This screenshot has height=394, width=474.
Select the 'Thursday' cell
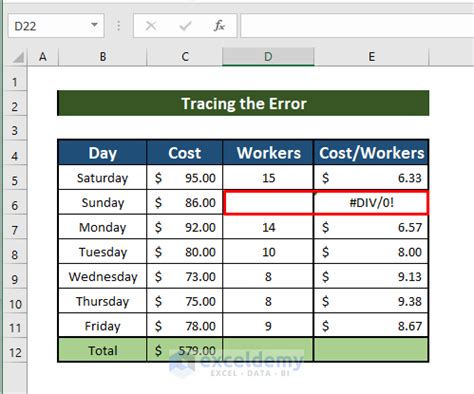click(x=102, y=301)
